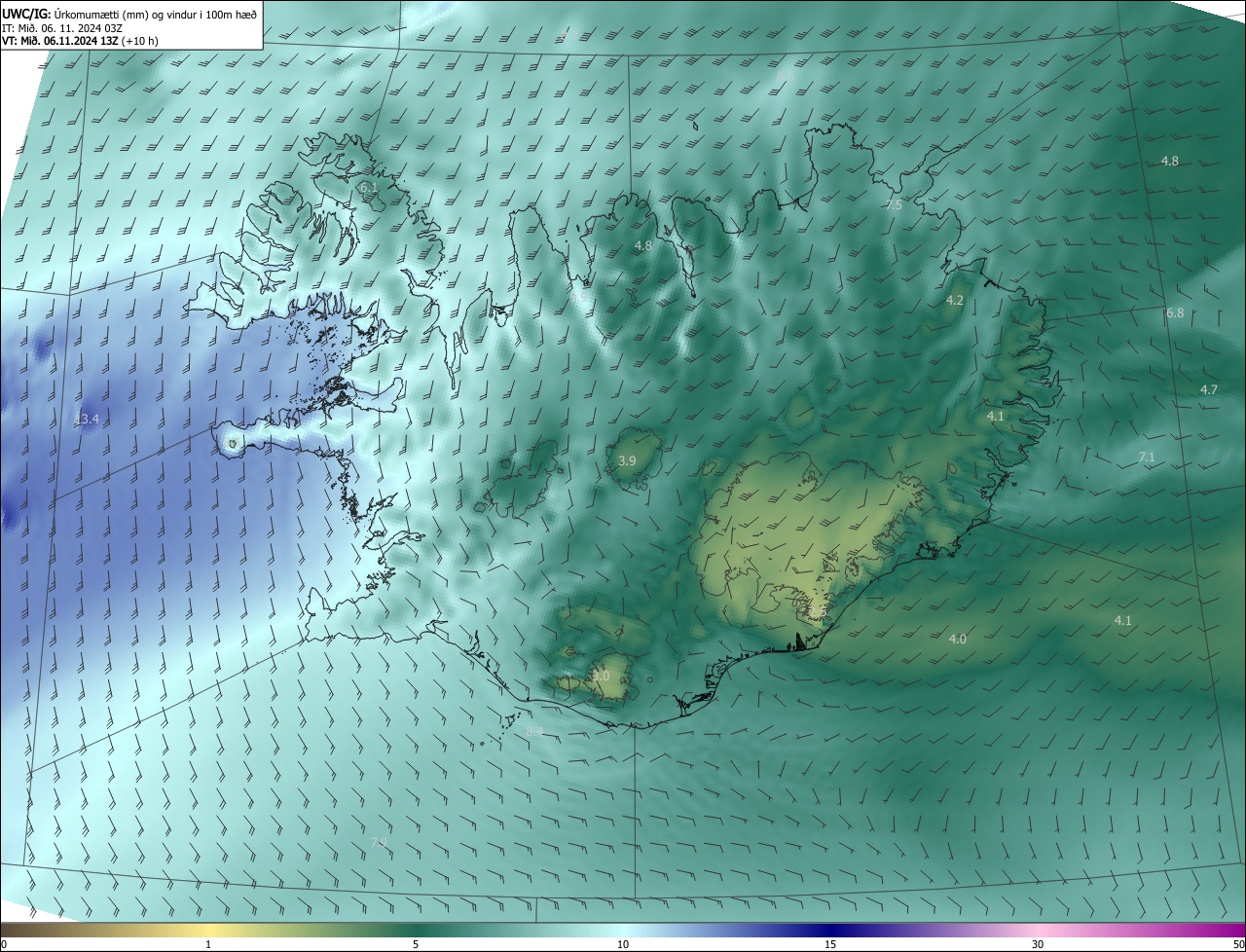The height and width of the screenshot is (952, 1246).
Task: Select the 30 tick on the color scale
Action: point(1038,944)
